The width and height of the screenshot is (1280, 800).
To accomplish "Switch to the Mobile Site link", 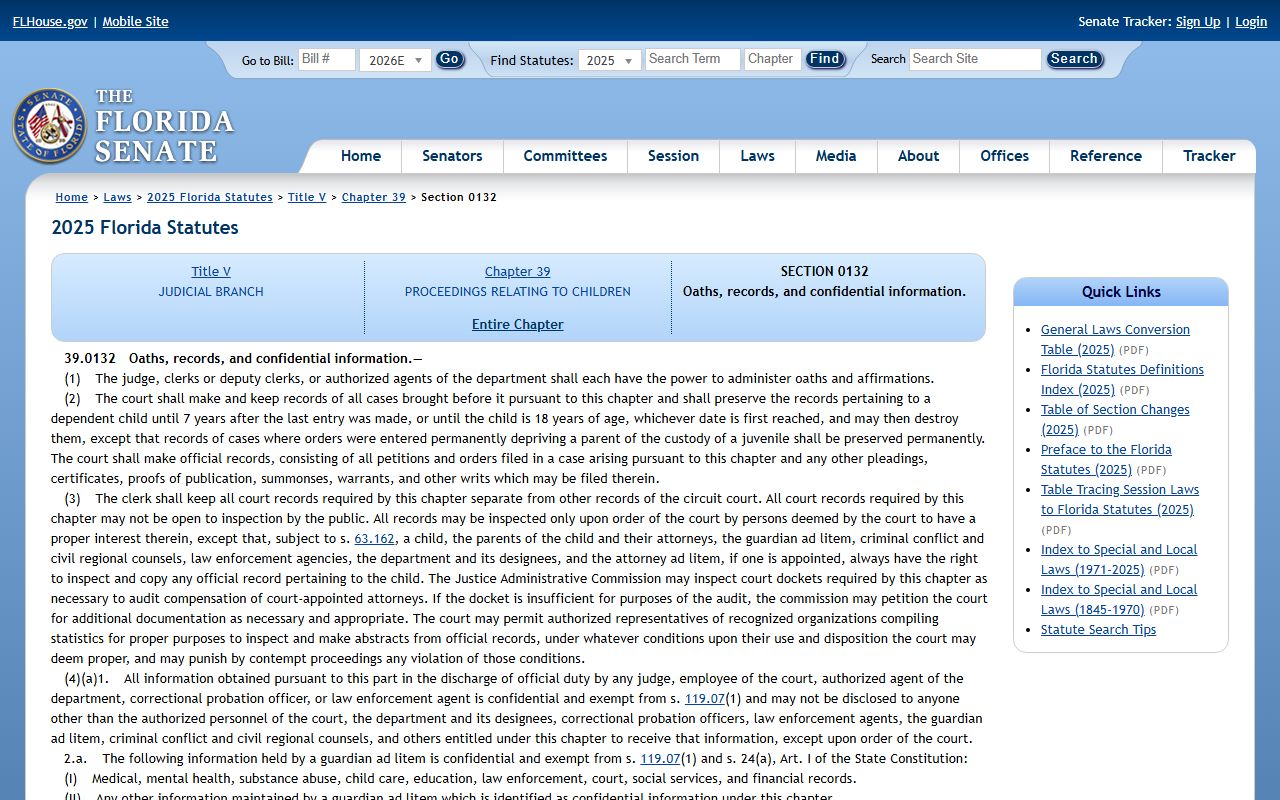I will [135, 21].
